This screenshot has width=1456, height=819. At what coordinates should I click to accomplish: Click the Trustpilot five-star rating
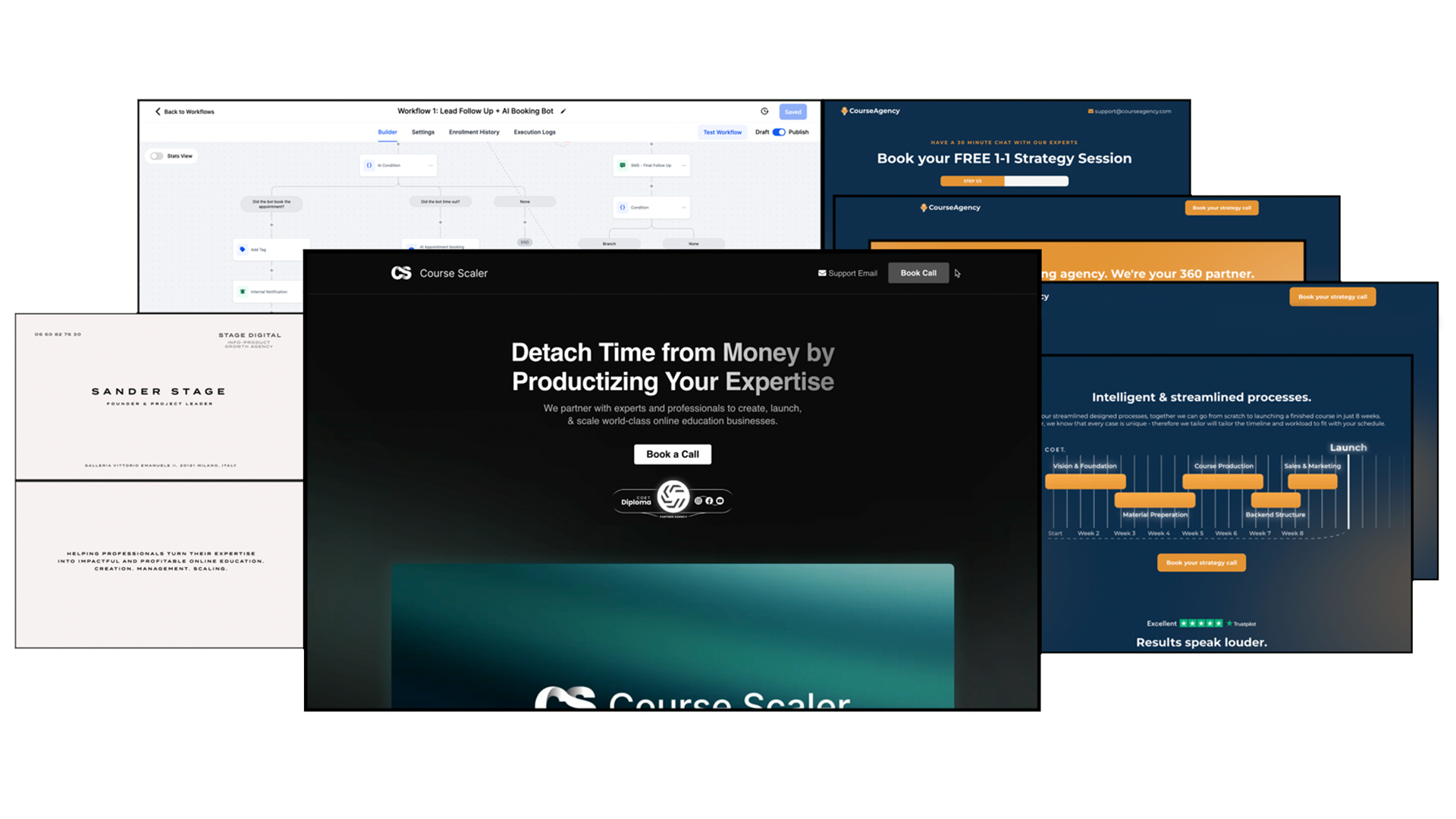(x=1200, y=623)
